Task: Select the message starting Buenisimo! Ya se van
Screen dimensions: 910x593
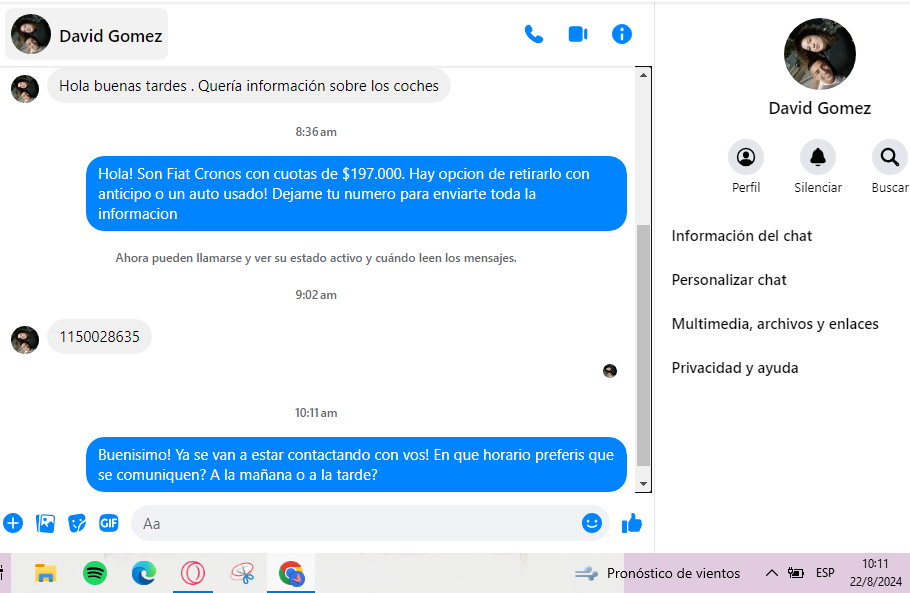Action: pyautogui.click(x=356, y=464)
